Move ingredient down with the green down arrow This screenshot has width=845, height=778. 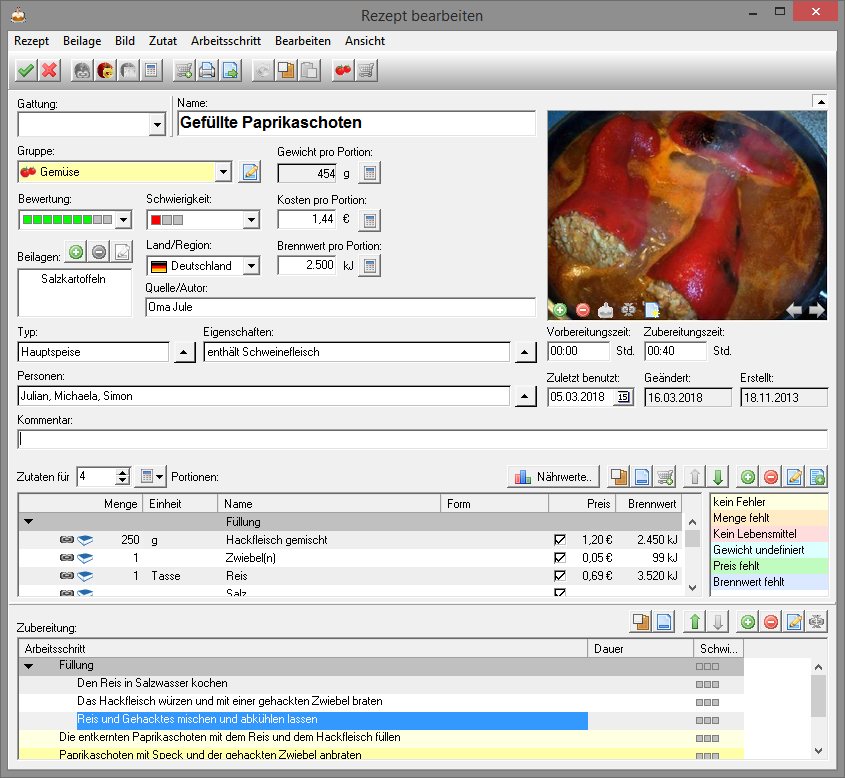[719, 477]
